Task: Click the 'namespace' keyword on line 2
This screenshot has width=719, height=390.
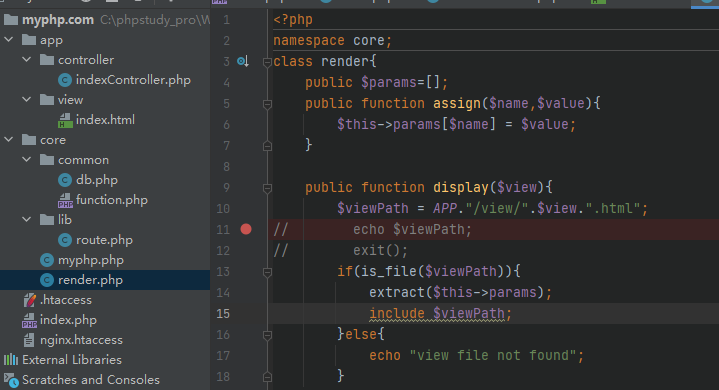Action: 309,40
